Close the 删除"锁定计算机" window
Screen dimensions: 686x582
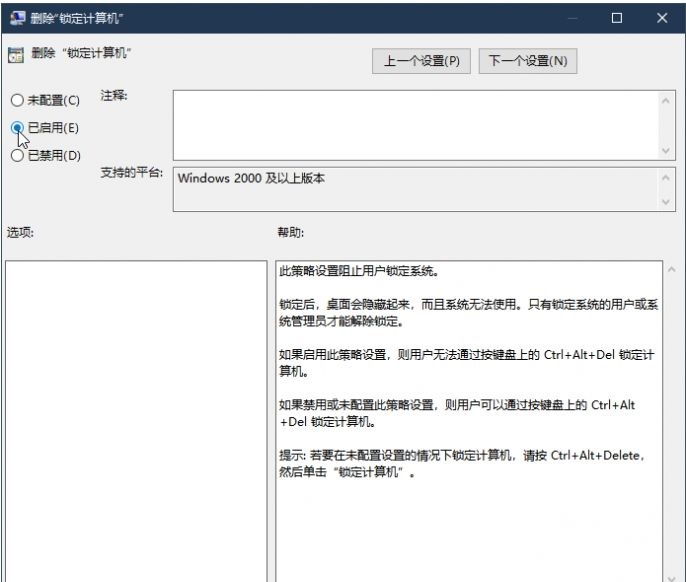pyautogui.click(x=662, y=18)
